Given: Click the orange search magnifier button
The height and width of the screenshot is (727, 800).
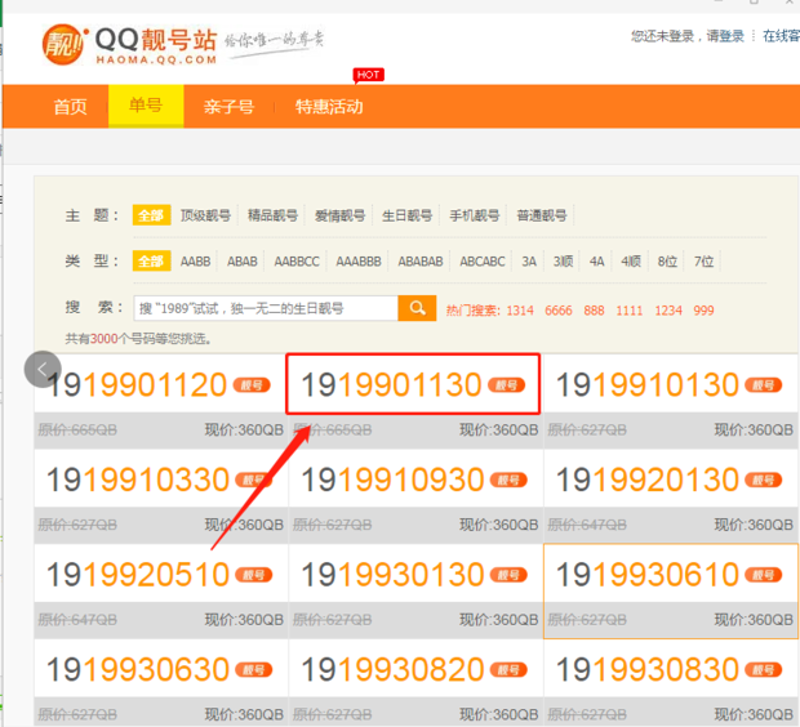Looking at the screenshot, I should pyautogui.click(x=417, y=308).
